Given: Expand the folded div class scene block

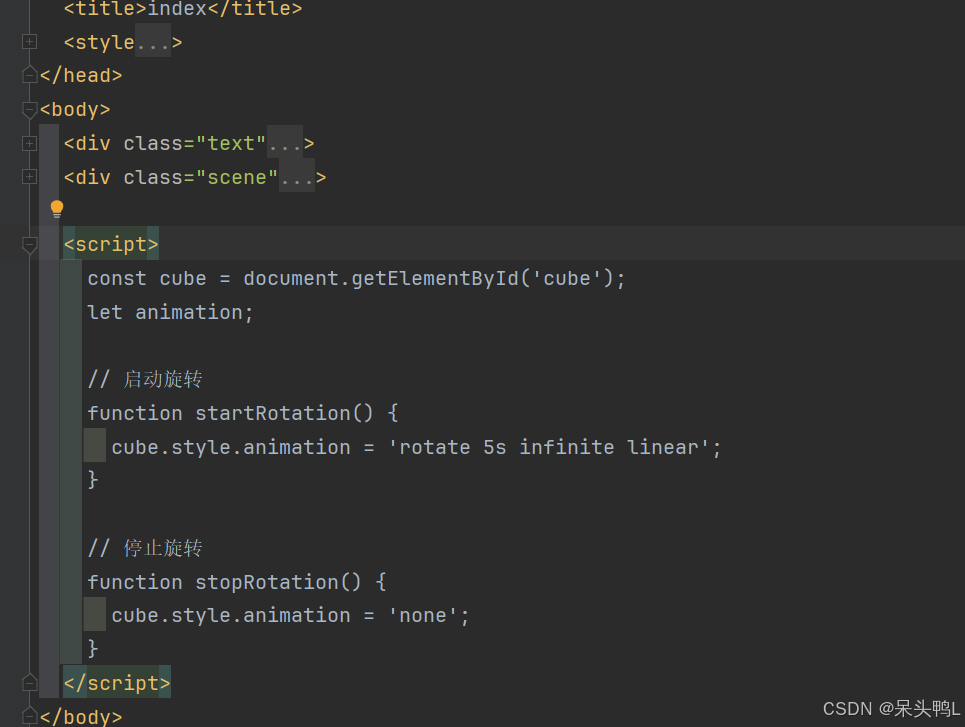Looking at the screenshot, I should coord(29,177).
